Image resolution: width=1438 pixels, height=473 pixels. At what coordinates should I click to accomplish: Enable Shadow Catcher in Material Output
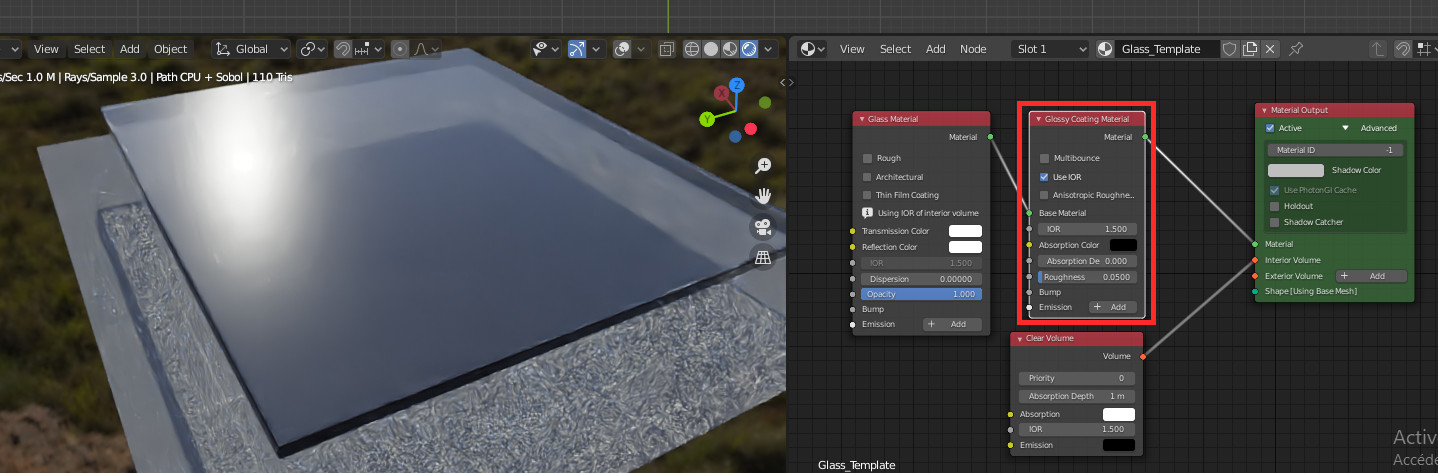click(1275, 222)
